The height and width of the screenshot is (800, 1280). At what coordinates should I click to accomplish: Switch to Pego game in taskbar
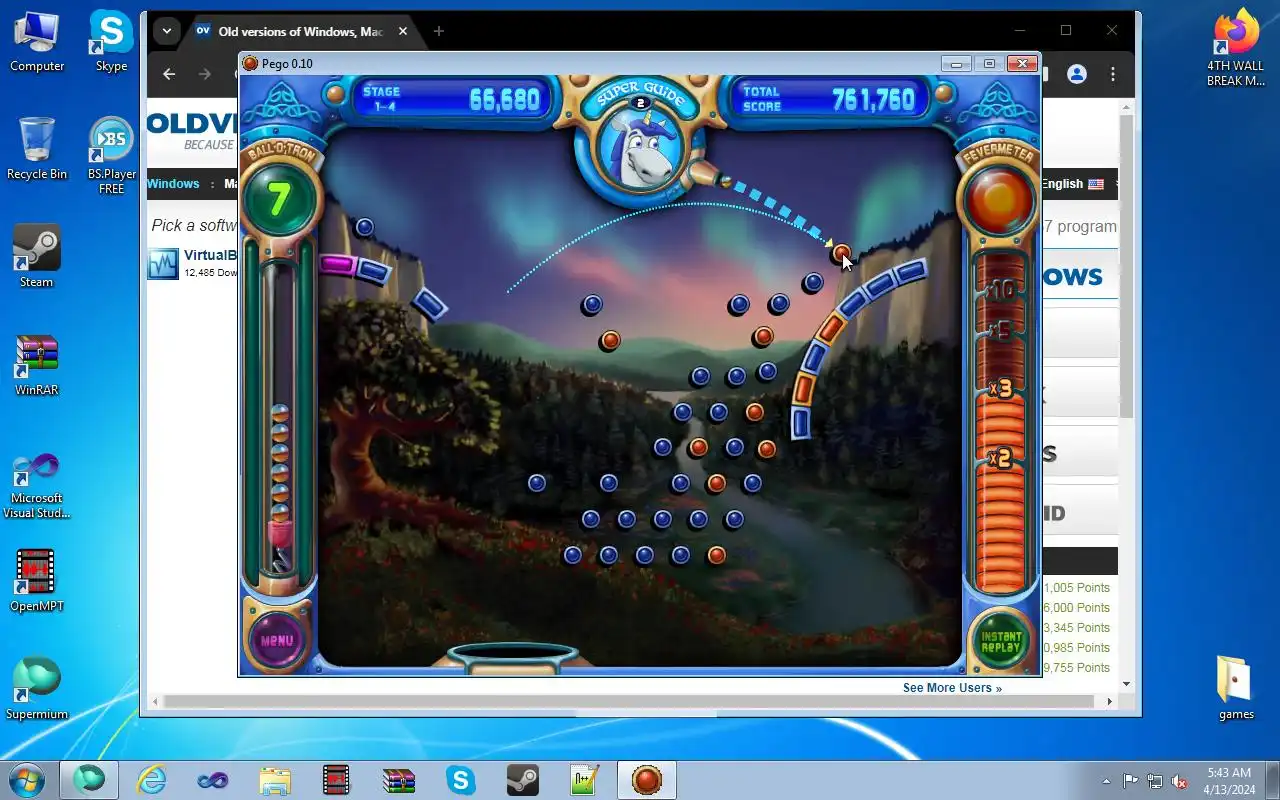pos(647,780)
